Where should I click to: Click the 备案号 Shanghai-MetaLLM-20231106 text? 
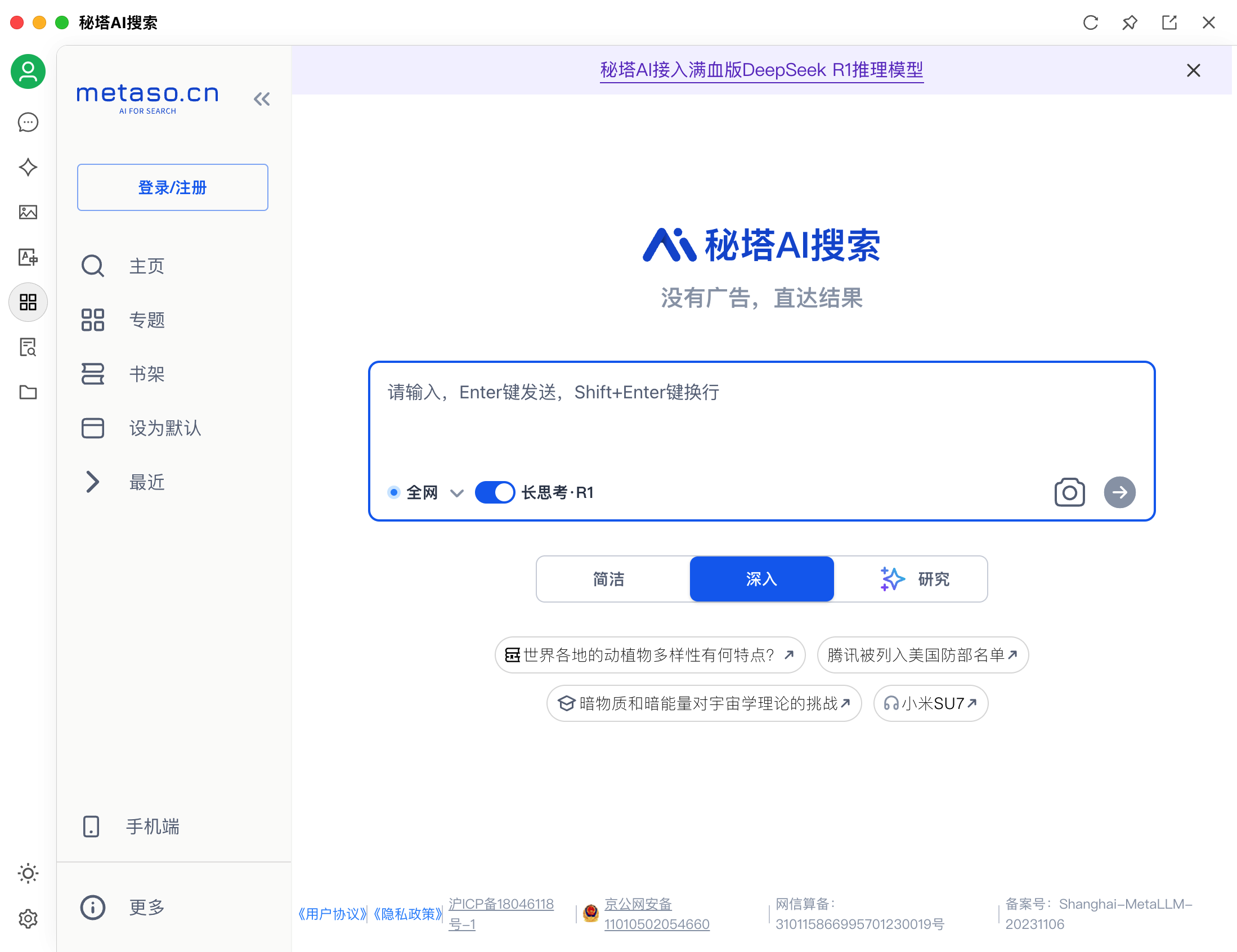click(1099, 914)
